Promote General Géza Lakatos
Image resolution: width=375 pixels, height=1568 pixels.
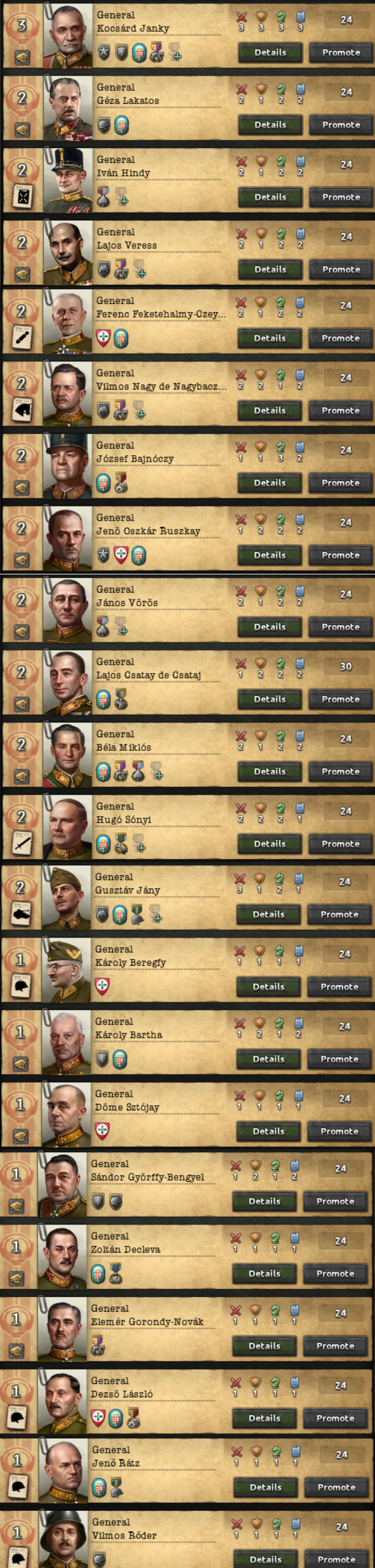(x=341, y=125)
